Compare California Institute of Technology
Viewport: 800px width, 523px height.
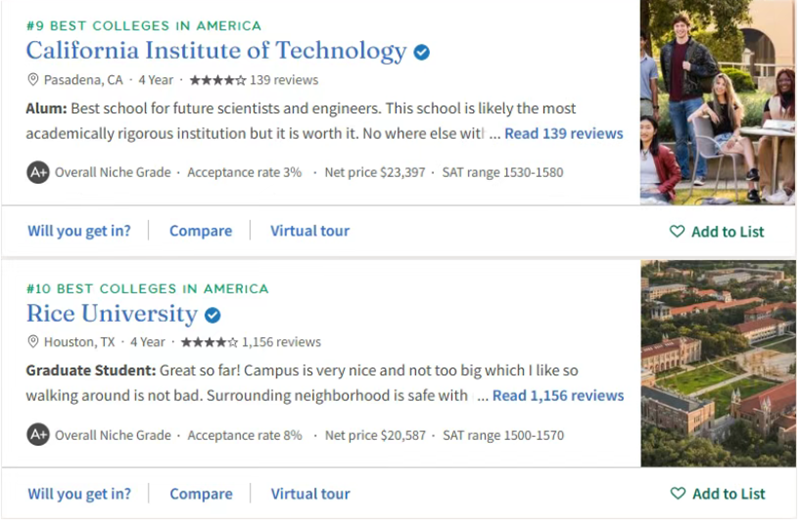200,231
